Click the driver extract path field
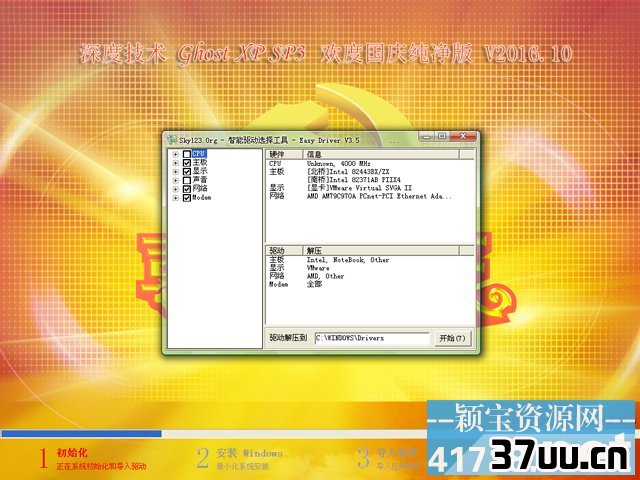This screenshot has height=480, width=640. pyautogui.click(x=372, y=338)
